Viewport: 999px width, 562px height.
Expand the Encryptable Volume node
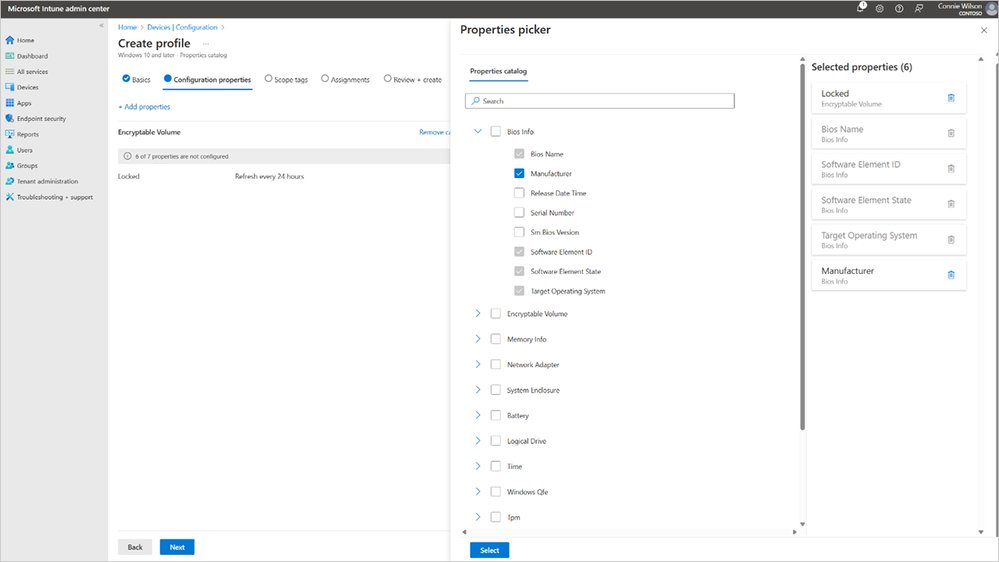pos(478,313)
